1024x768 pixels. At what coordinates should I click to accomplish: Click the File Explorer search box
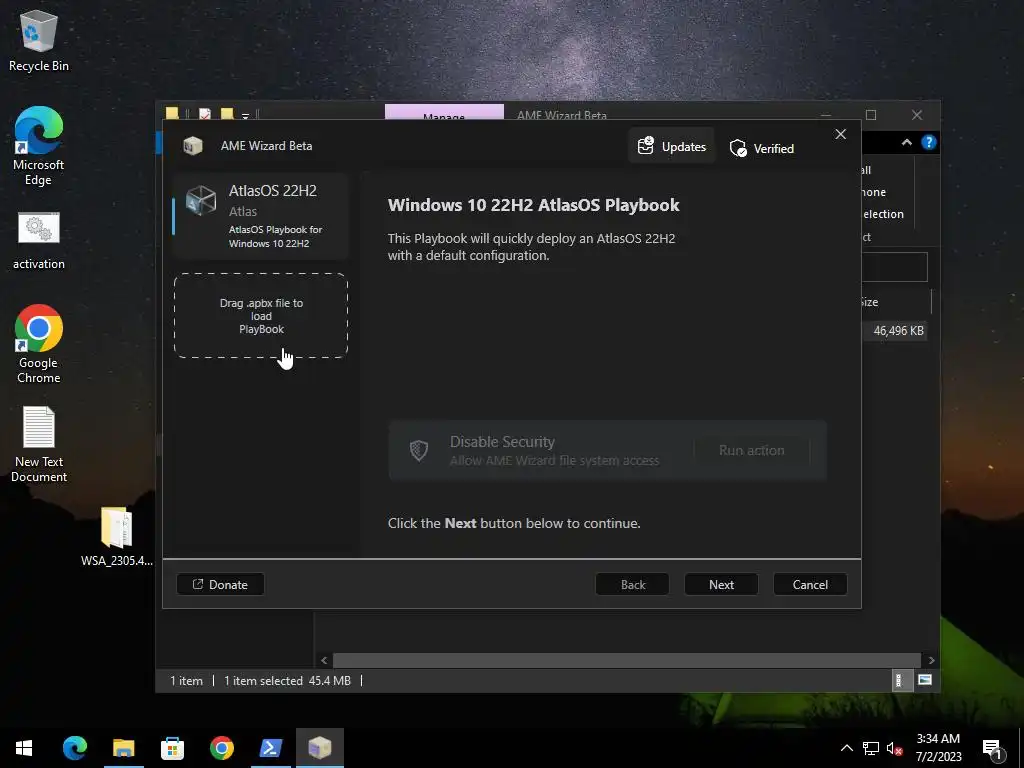point(894,266)
